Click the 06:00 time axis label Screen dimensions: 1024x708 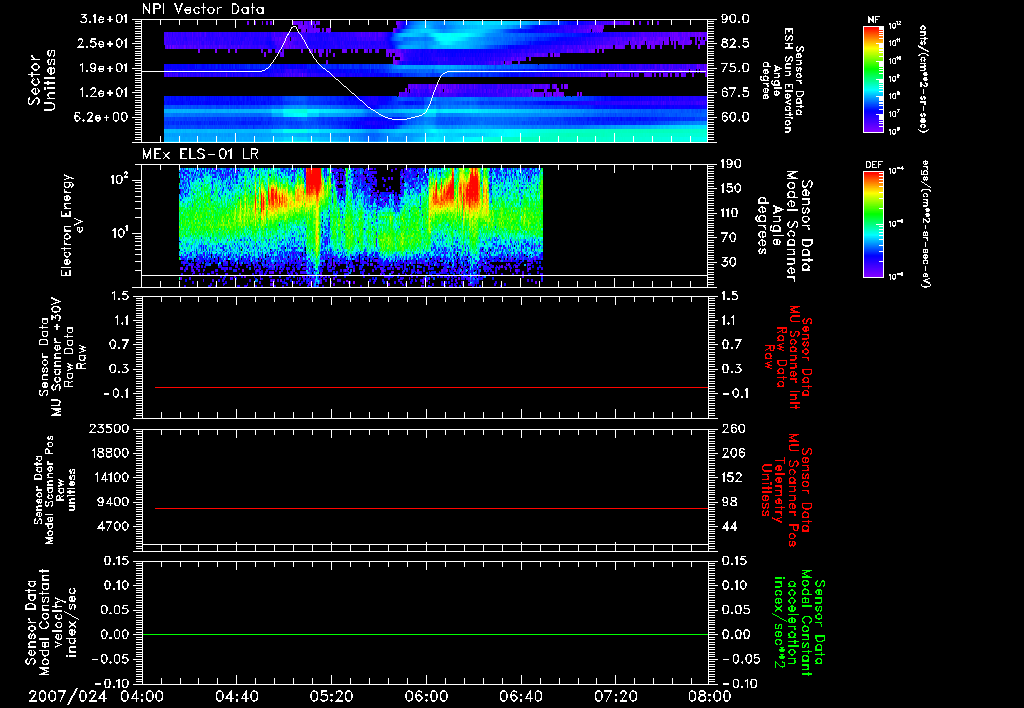[x=426, y=696]
